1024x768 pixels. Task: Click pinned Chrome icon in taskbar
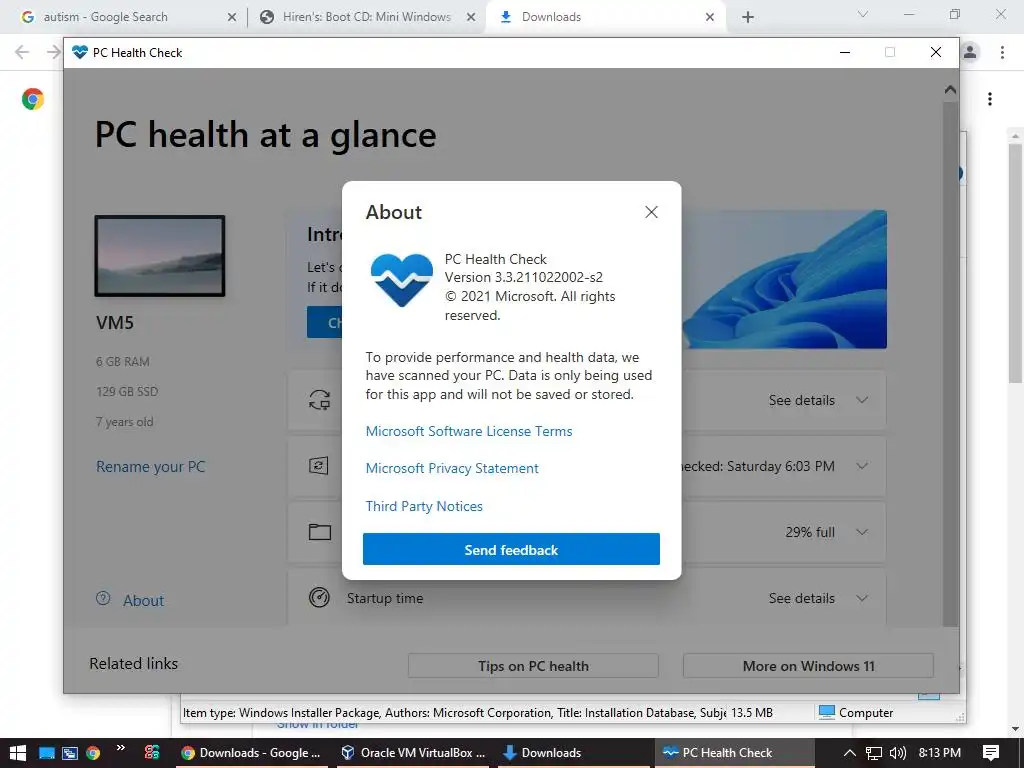(93, 753)
